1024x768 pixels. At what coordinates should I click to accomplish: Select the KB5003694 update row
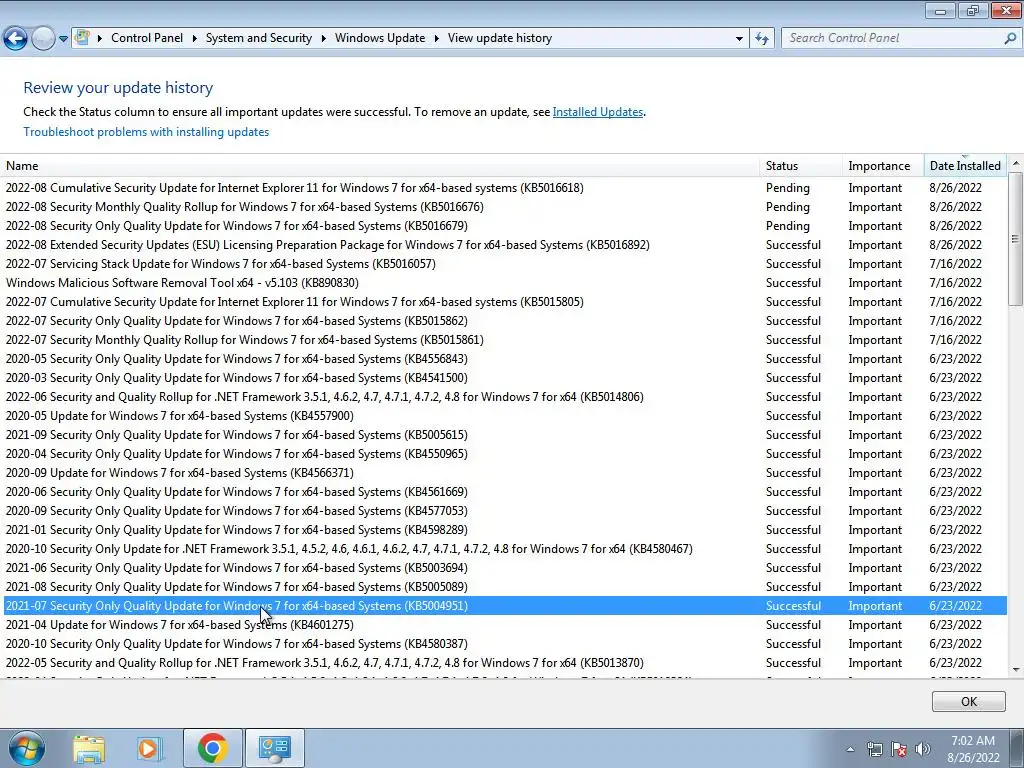[503, 568]
